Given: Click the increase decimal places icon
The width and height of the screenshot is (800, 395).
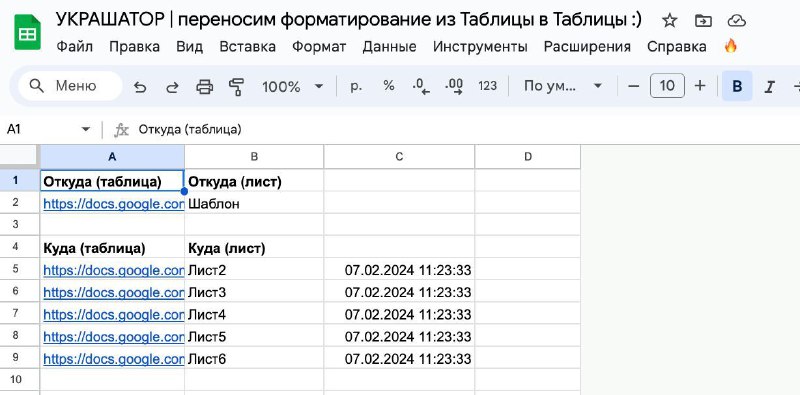Looking at the screenshot, I should click(454, 86).
